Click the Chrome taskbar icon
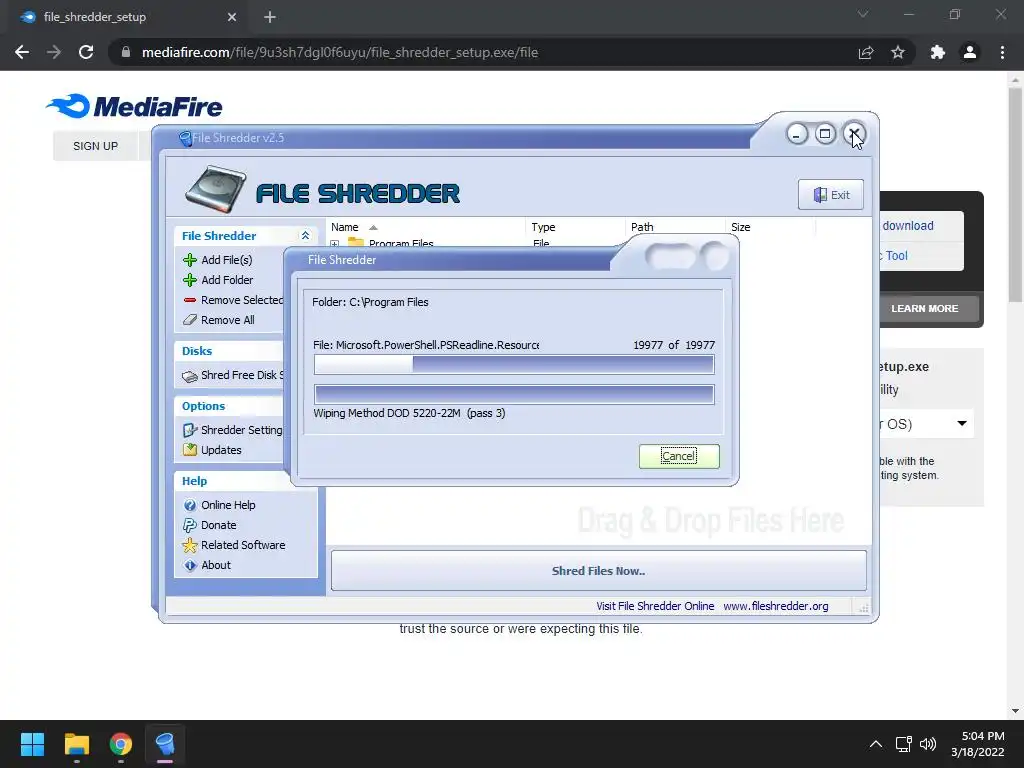This screenshot has height=768, width=1024. click(121, 744)
